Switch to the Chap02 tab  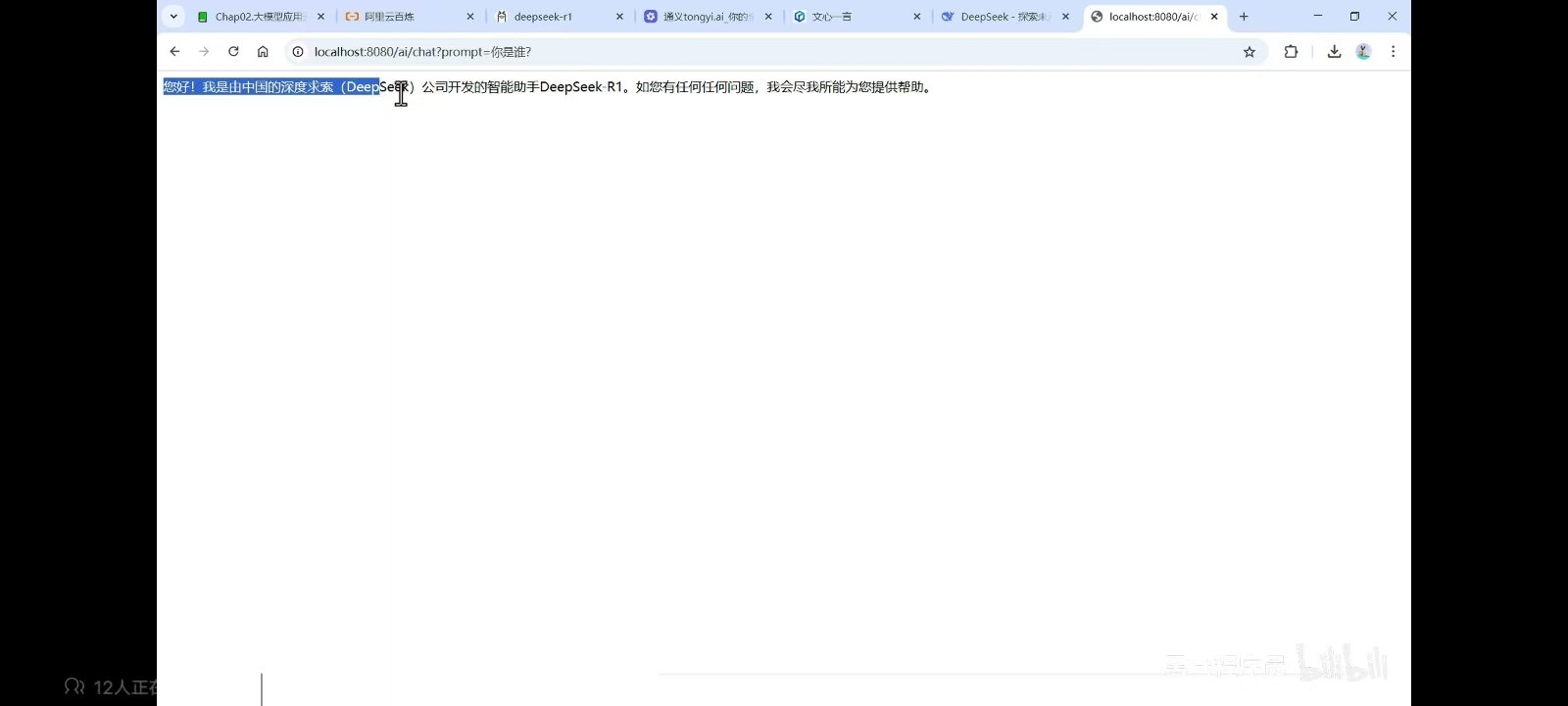(260, 17)
